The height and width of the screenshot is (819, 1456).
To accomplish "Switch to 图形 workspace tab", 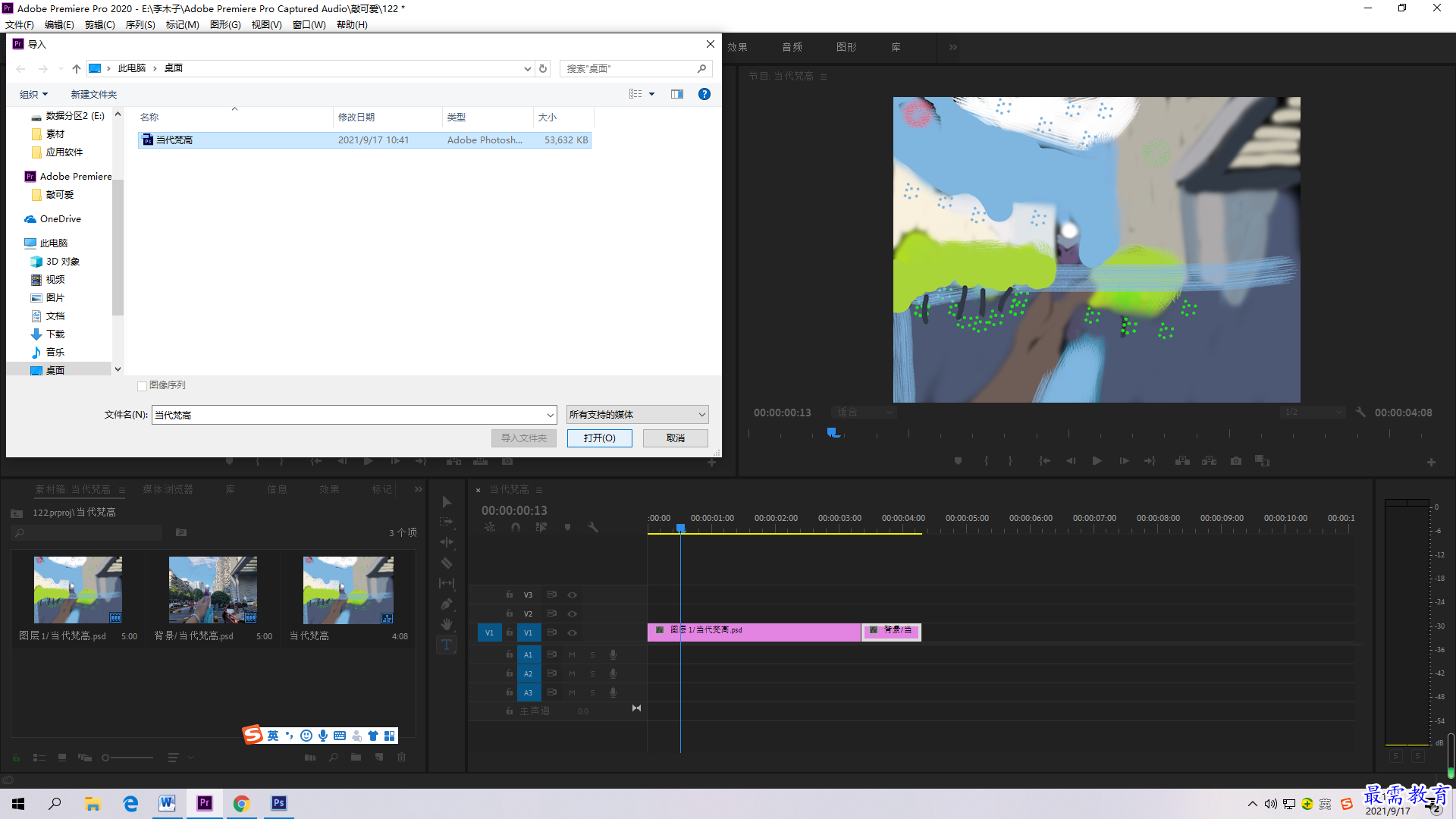I will coord(846,47).
